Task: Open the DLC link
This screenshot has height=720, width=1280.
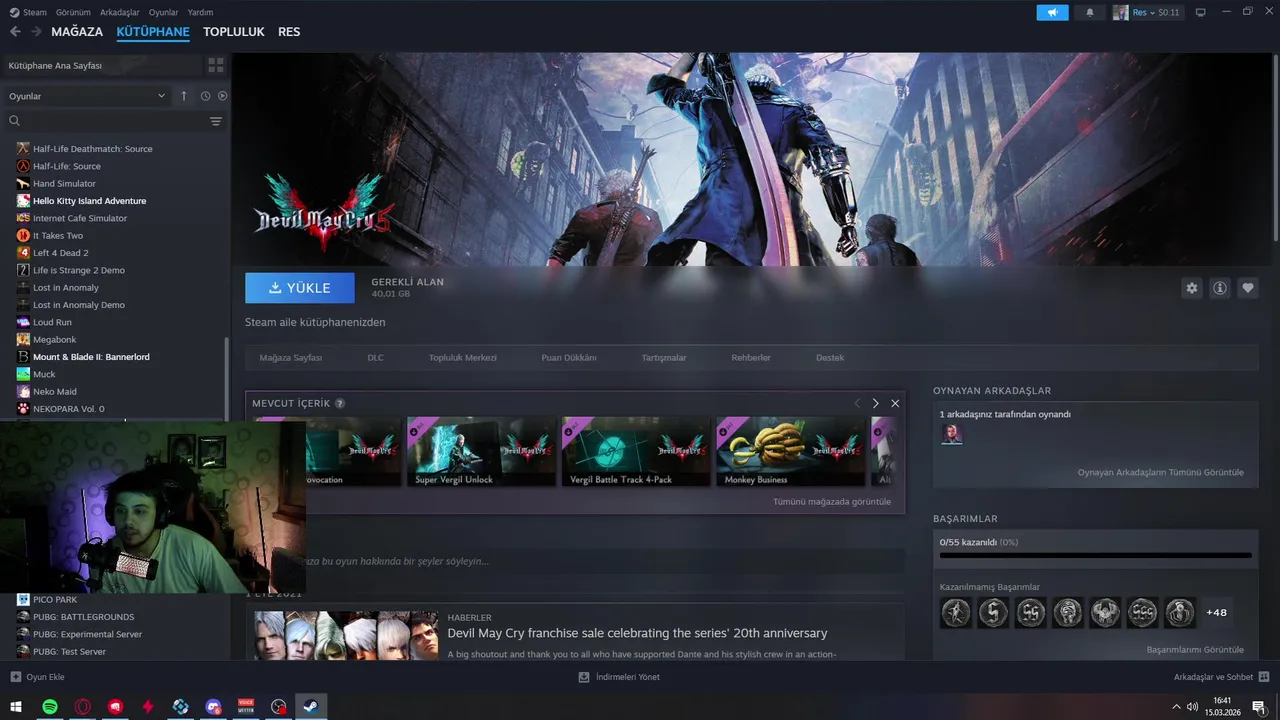Action: (x=375, y=358)
